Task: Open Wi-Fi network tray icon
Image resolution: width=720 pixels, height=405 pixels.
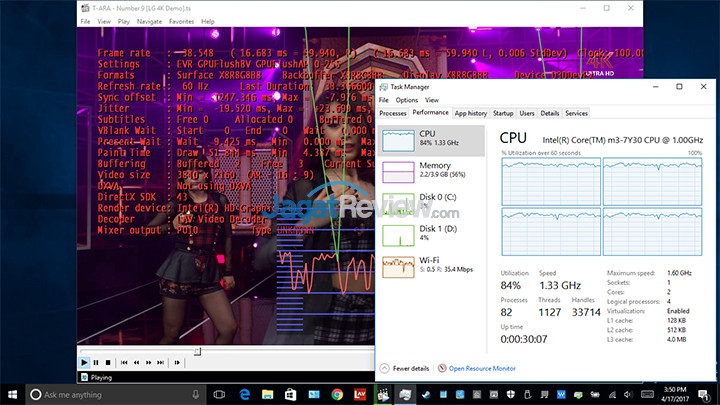Action: pyautogui.click(x=612, y=394)
